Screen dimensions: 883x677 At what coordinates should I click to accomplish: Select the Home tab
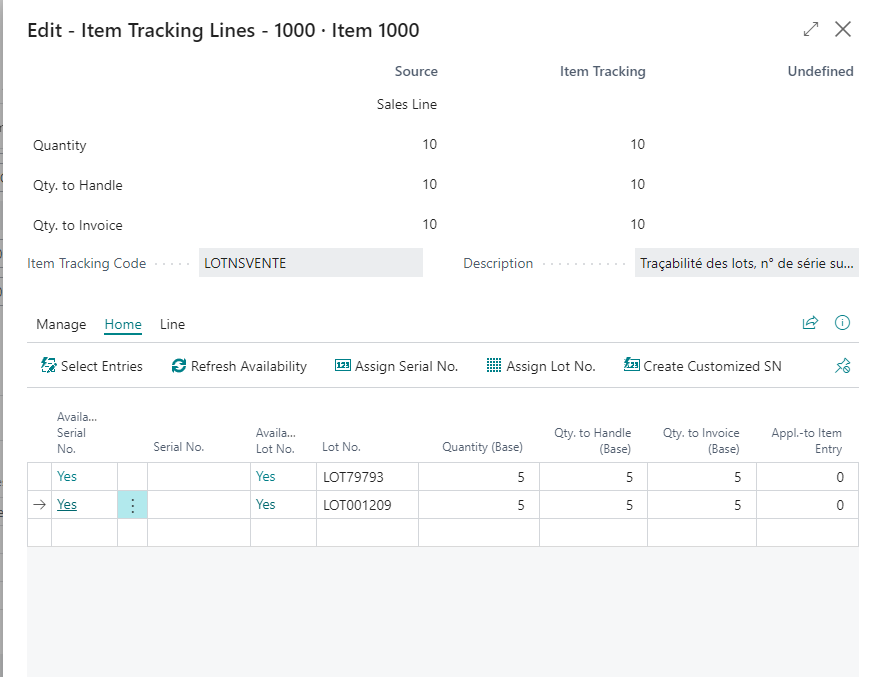coord(123,324)
